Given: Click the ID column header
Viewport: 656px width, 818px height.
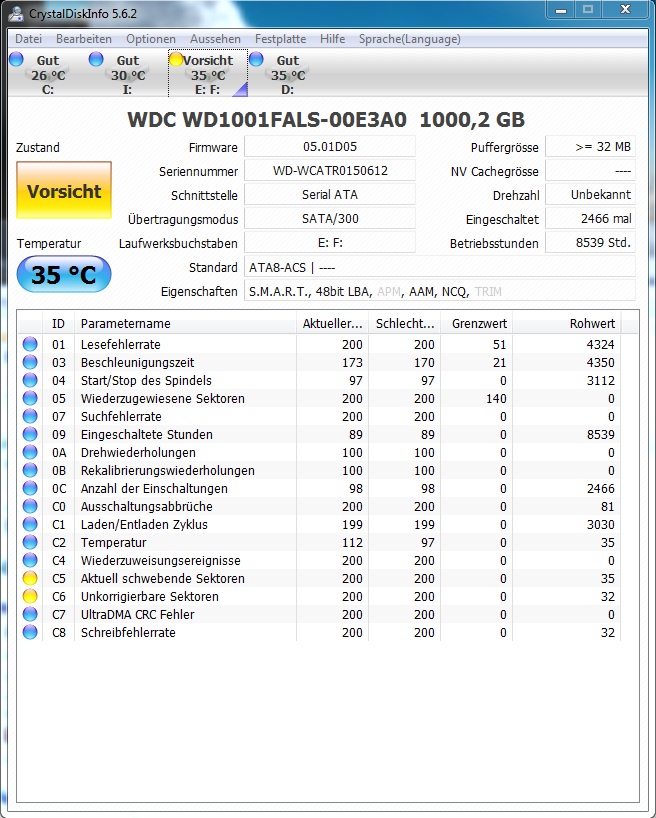Looking at the screenshot, I should 58,323.
